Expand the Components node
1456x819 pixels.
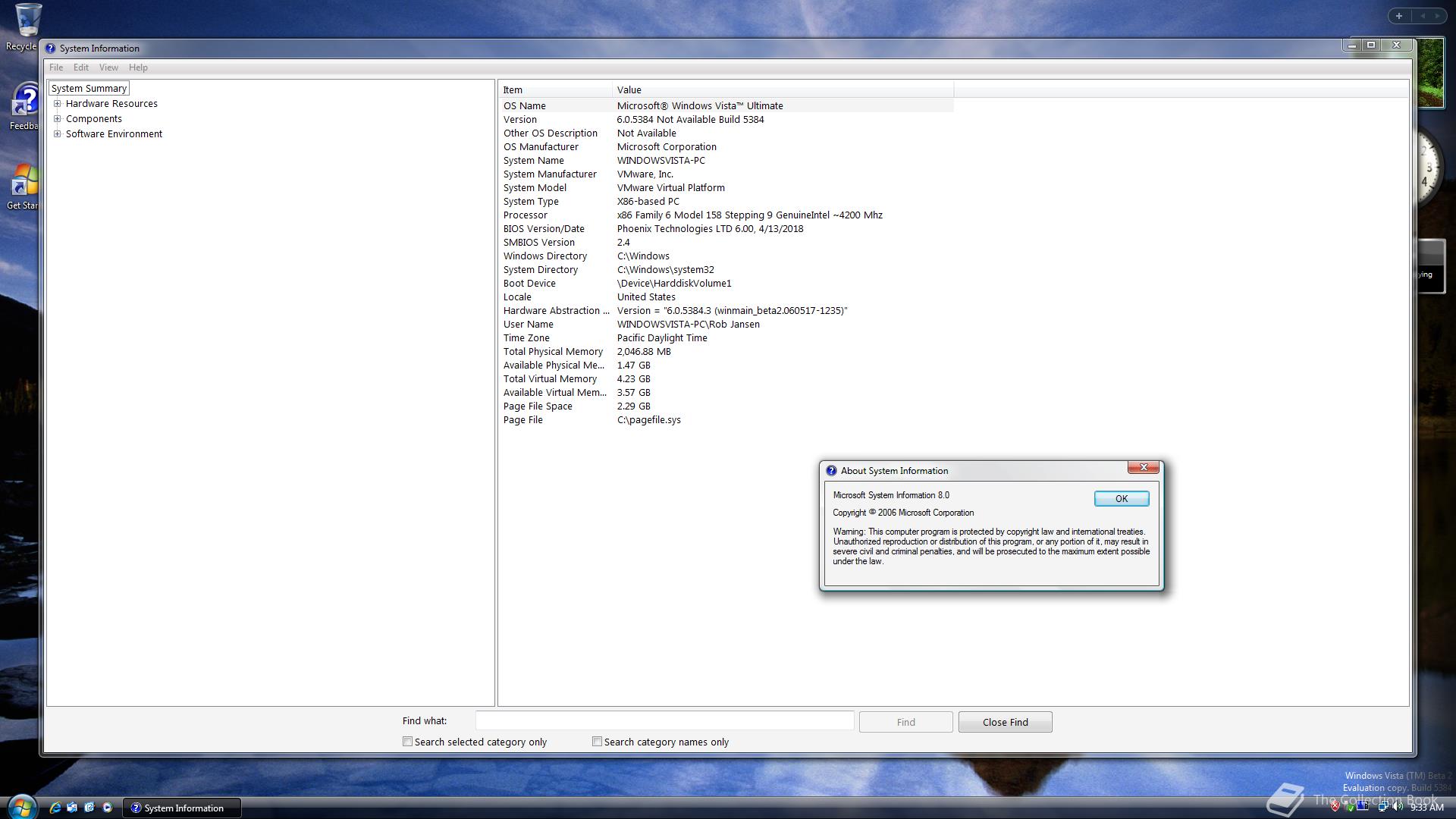coord(57,118)
